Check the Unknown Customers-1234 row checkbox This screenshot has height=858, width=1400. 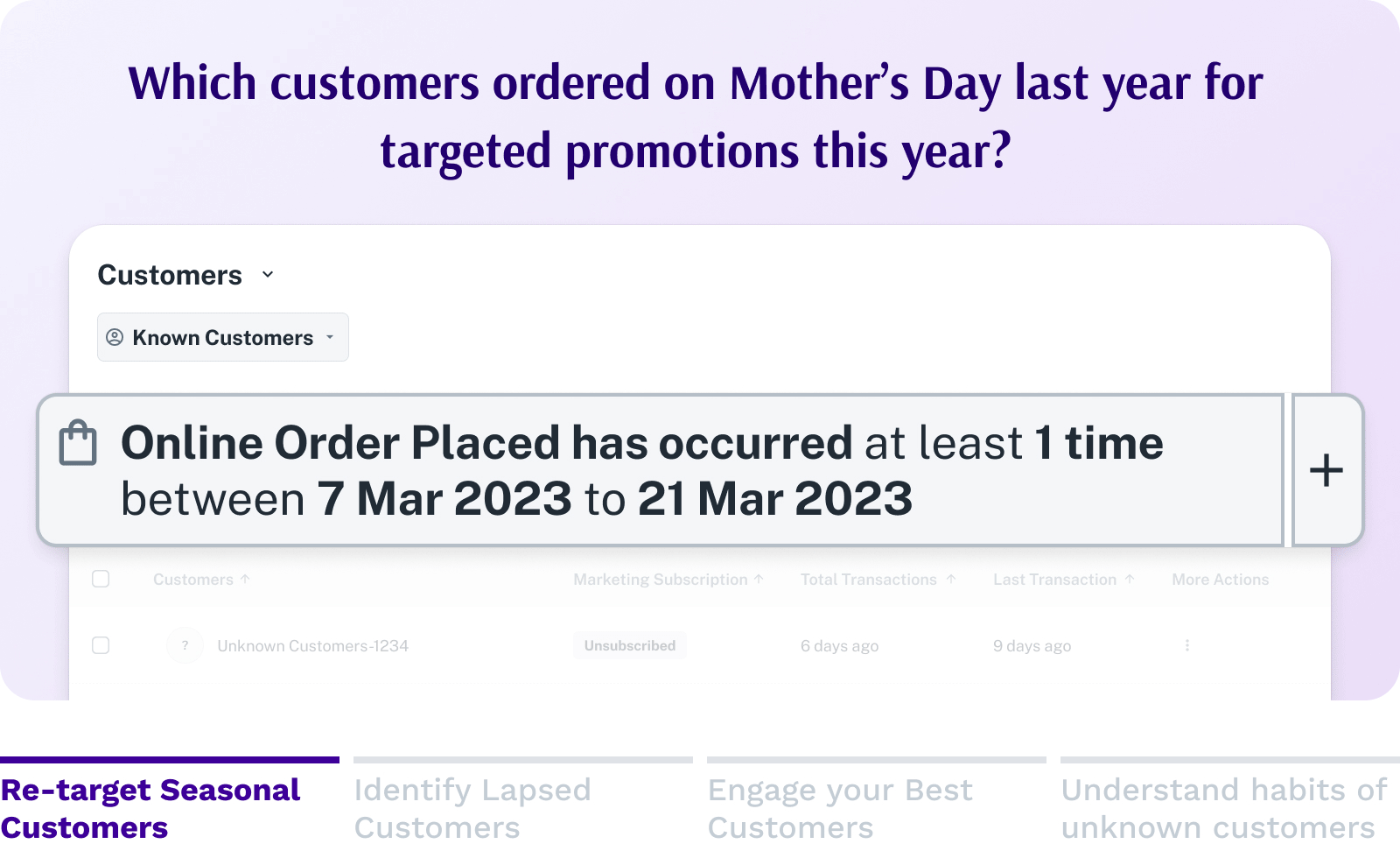(x=101, y=645)
